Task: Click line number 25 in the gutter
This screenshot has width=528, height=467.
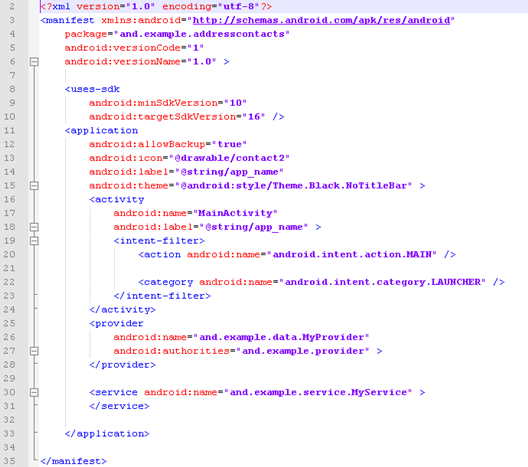Action: point(9,323)
